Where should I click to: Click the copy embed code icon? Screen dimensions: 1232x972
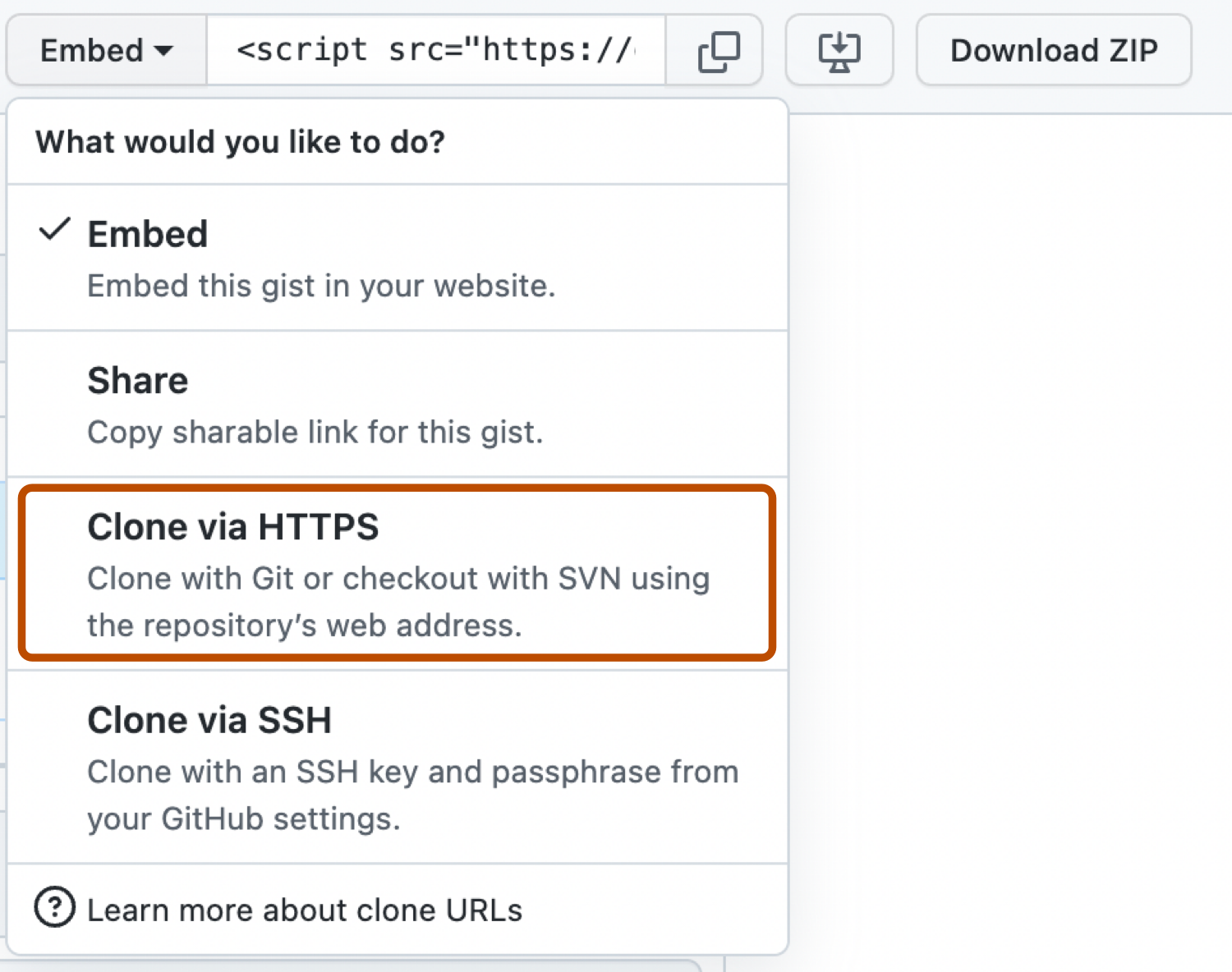pos(715,50)
